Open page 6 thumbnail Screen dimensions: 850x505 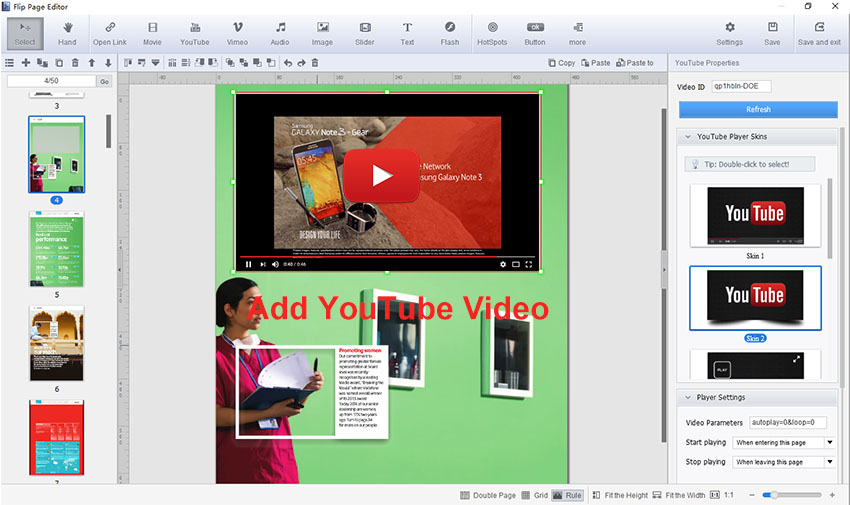tap(56, 343)
